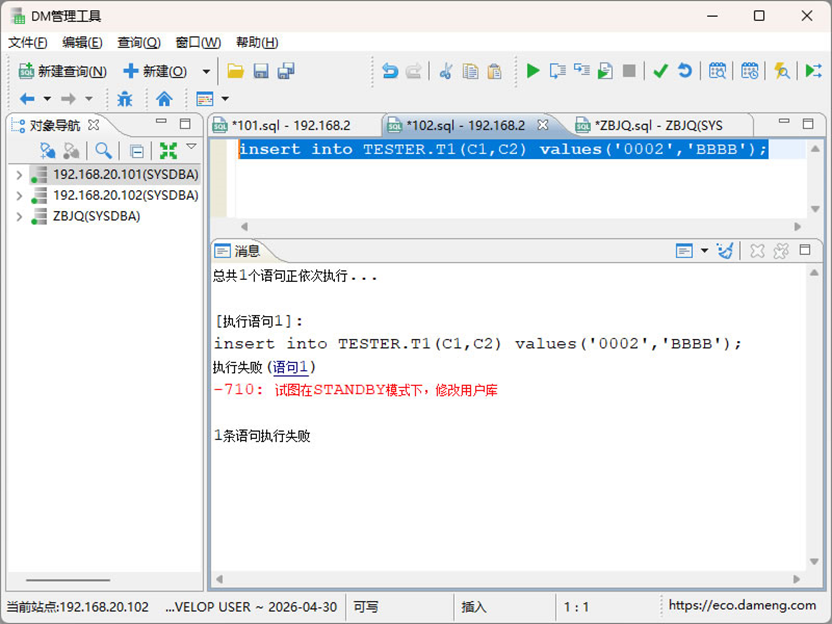This screenshot has width=832, height=624.
Task: Expand the 192.168.20.102(SYSDBA) node
Action: [x=19, y=196]
